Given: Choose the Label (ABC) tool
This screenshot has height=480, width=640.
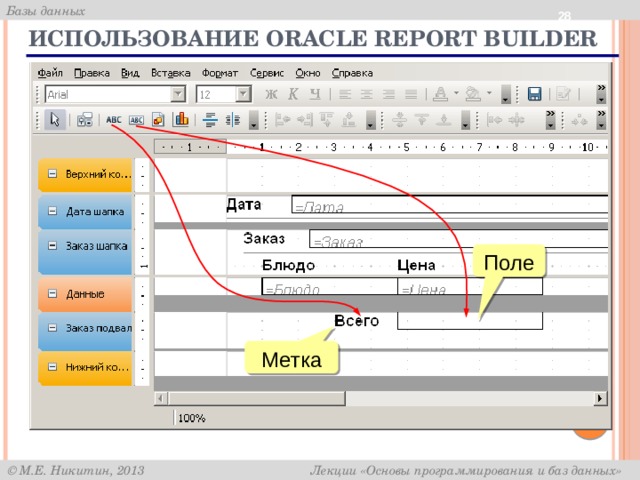Looking at the screenshot, I should coord(113,120).
